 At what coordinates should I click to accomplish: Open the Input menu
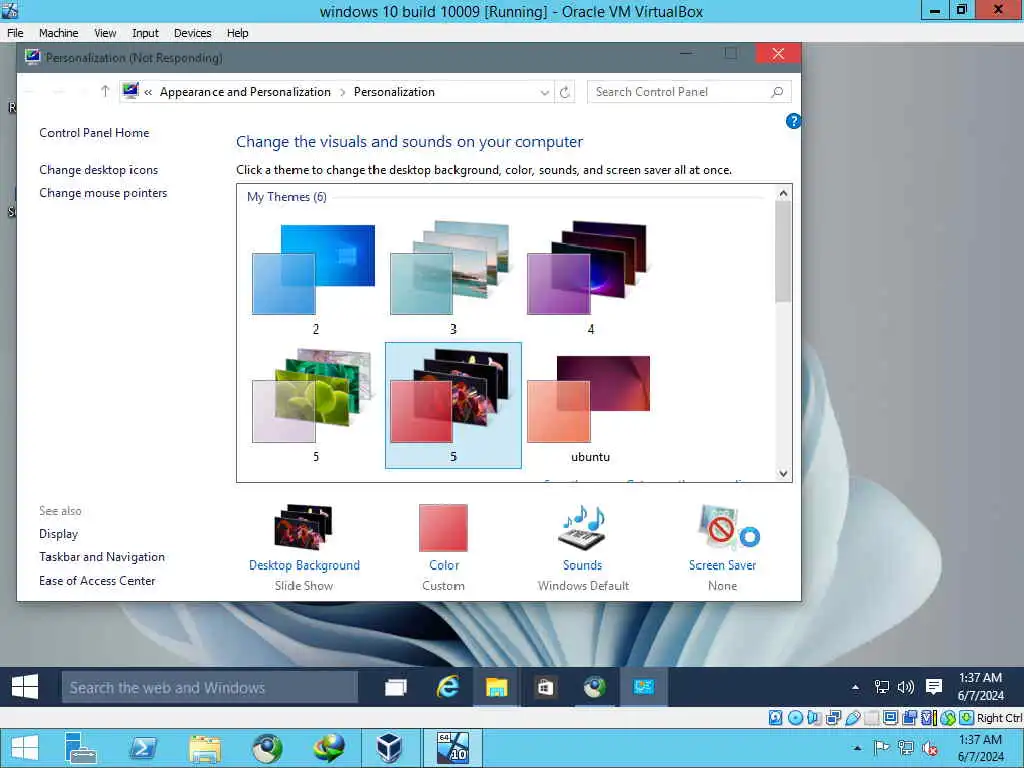click(x=145, y=33)
